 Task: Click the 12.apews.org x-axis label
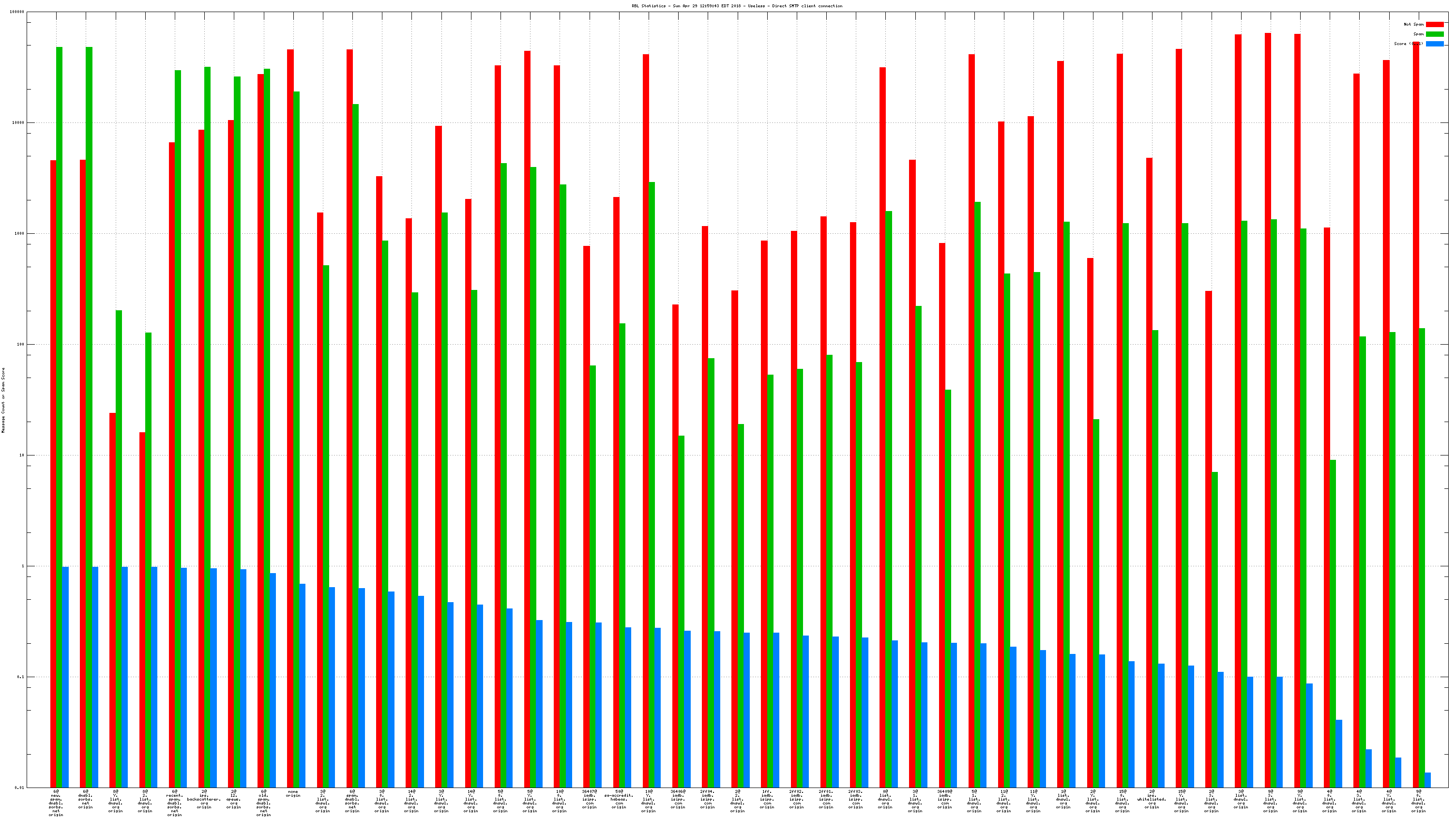(x=233, y=799)
